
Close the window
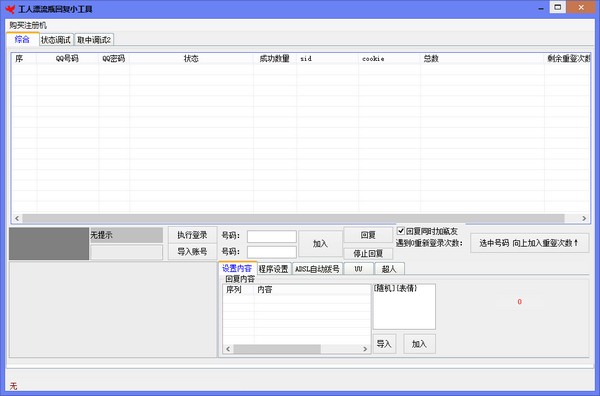(581, 7)
